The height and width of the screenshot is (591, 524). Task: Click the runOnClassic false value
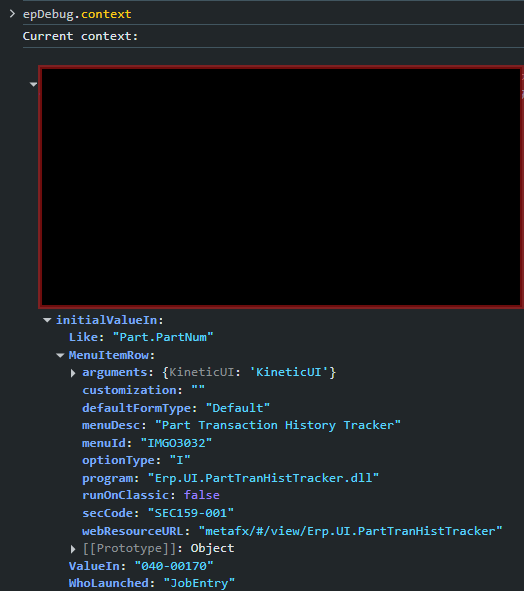pyautogui.click(x=202, y=495)
